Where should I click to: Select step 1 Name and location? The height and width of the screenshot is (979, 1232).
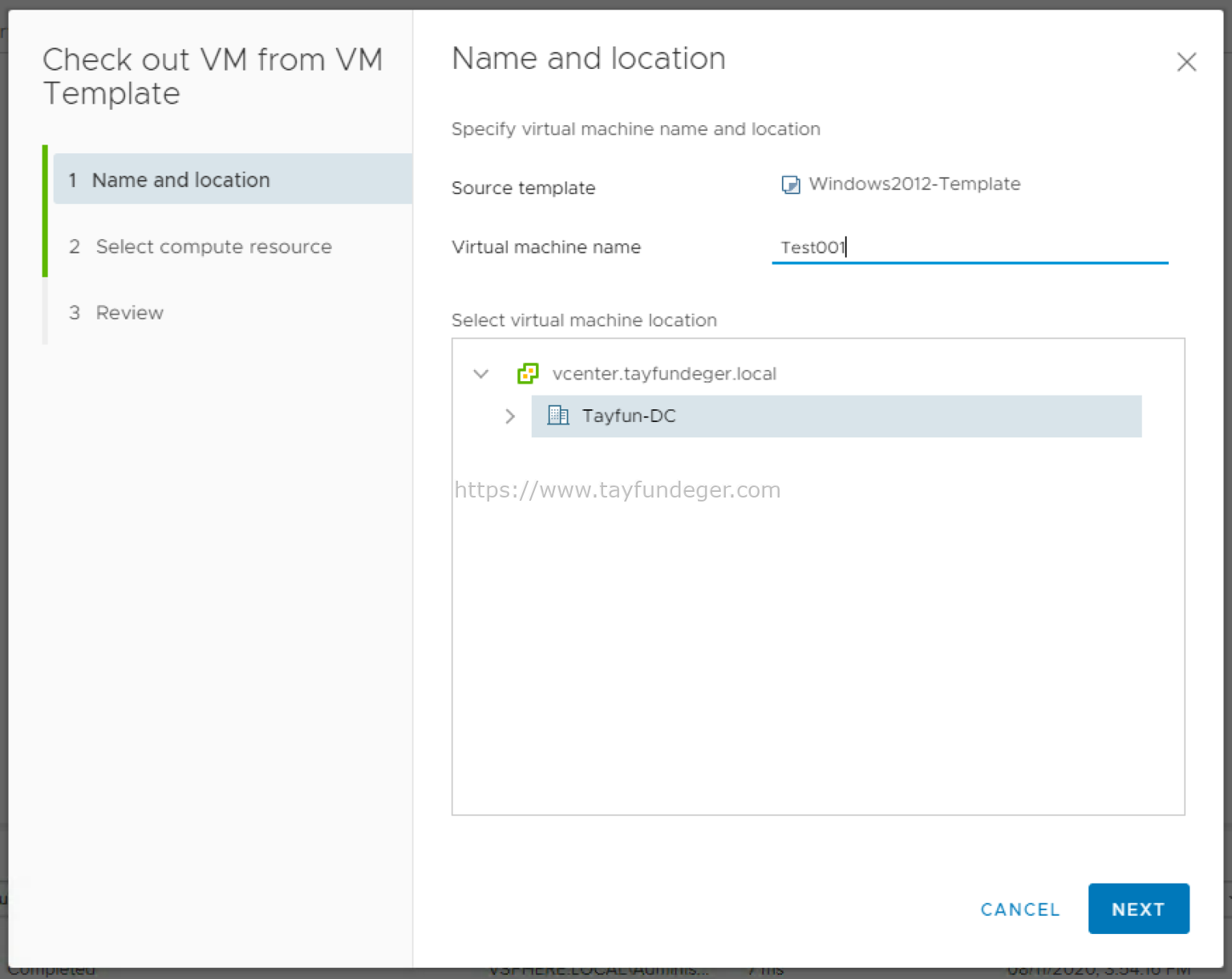(x=180, y=179)
